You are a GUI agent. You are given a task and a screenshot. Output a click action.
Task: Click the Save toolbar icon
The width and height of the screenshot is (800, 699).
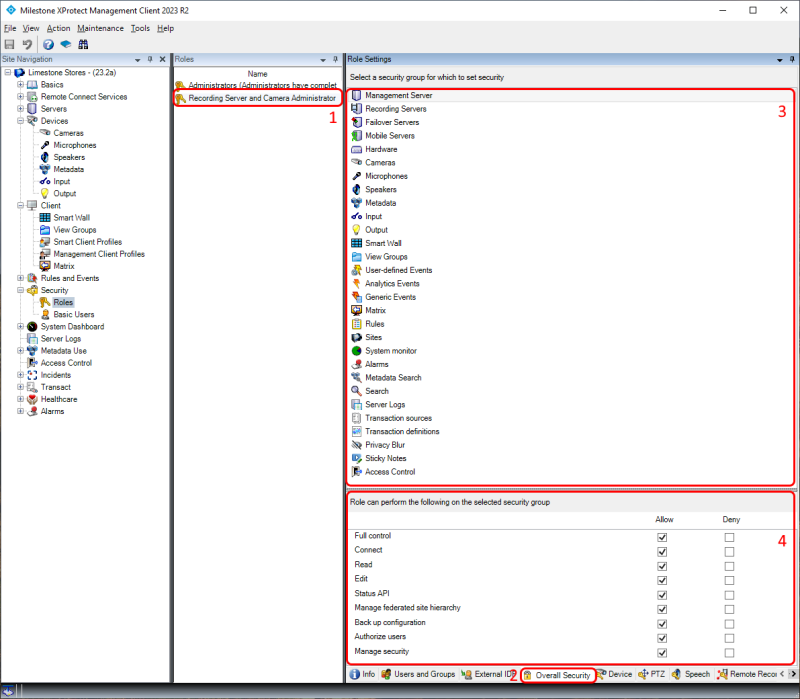coord(10,44)
